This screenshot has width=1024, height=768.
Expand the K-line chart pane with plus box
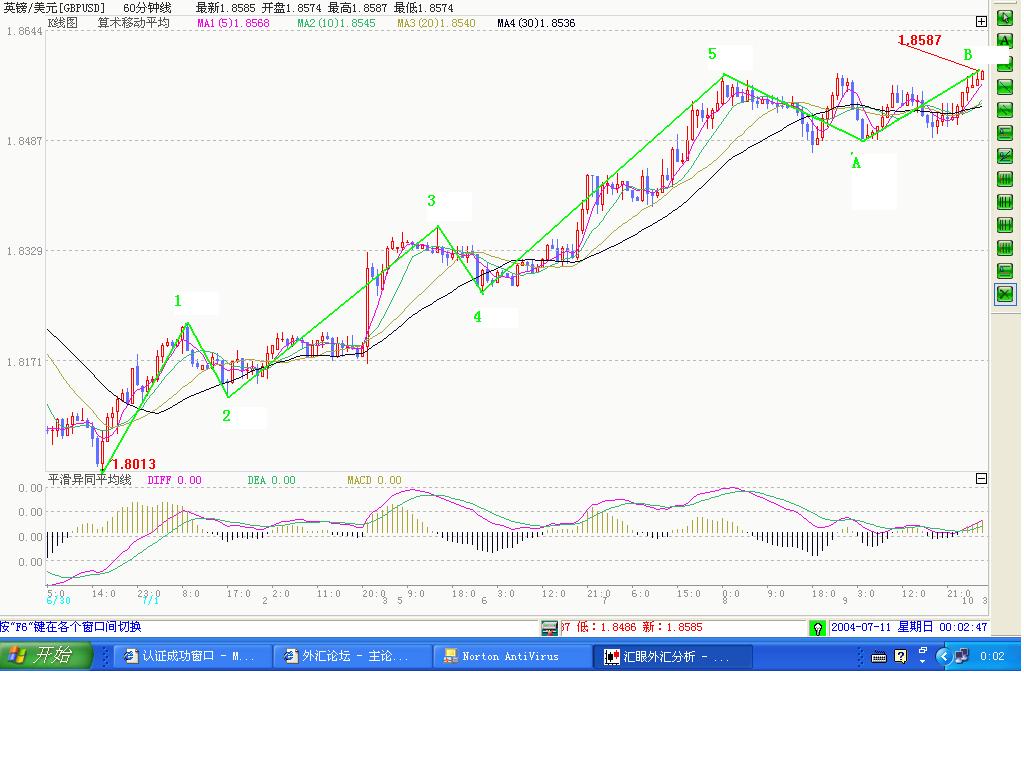coord(981,22)
